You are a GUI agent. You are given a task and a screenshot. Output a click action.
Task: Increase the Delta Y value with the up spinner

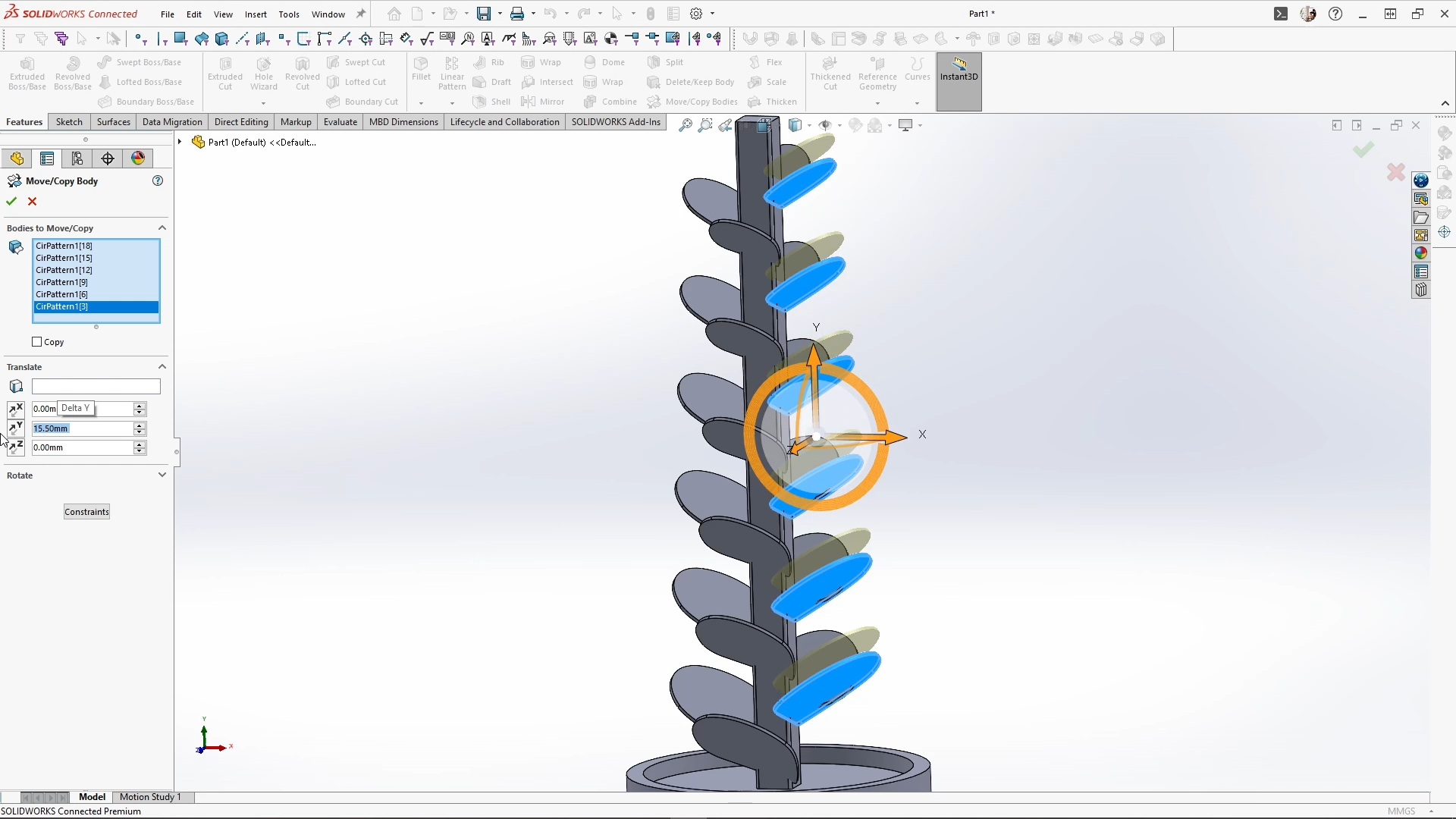coord(140,425)
